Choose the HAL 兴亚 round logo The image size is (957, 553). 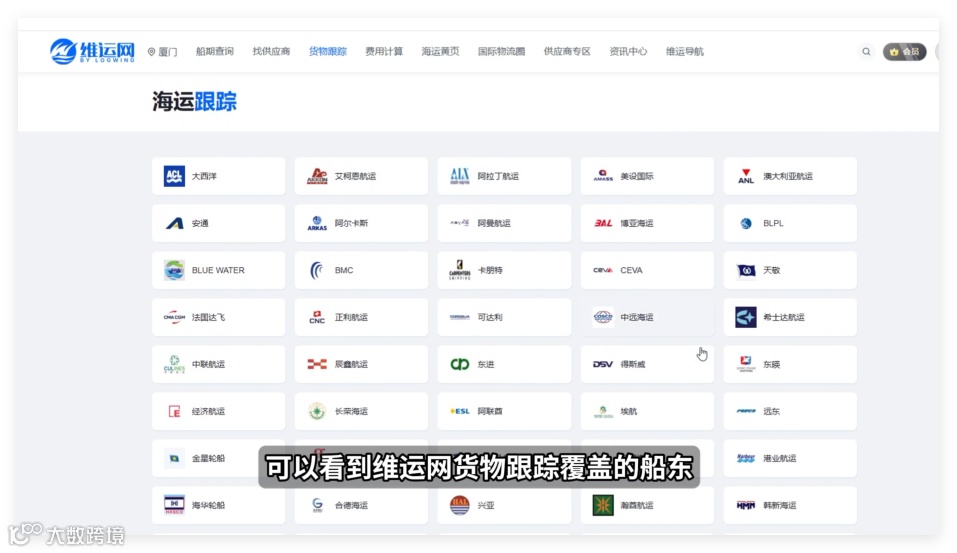pos(460,505)
